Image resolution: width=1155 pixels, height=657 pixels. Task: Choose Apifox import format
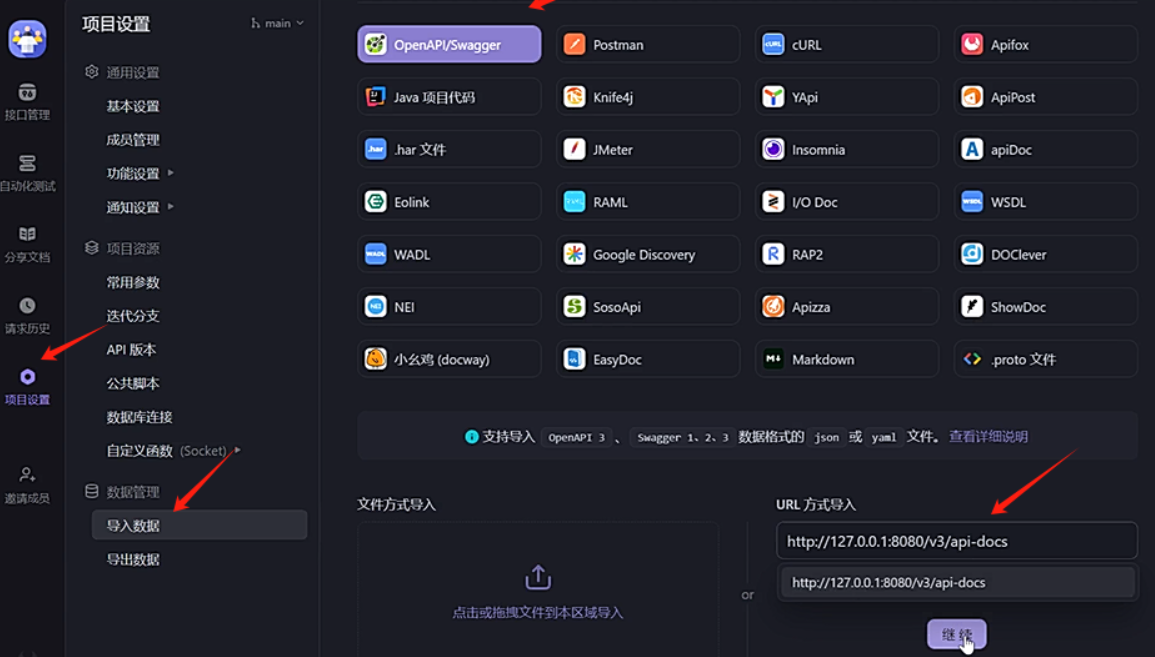[x=1046, y=44]
